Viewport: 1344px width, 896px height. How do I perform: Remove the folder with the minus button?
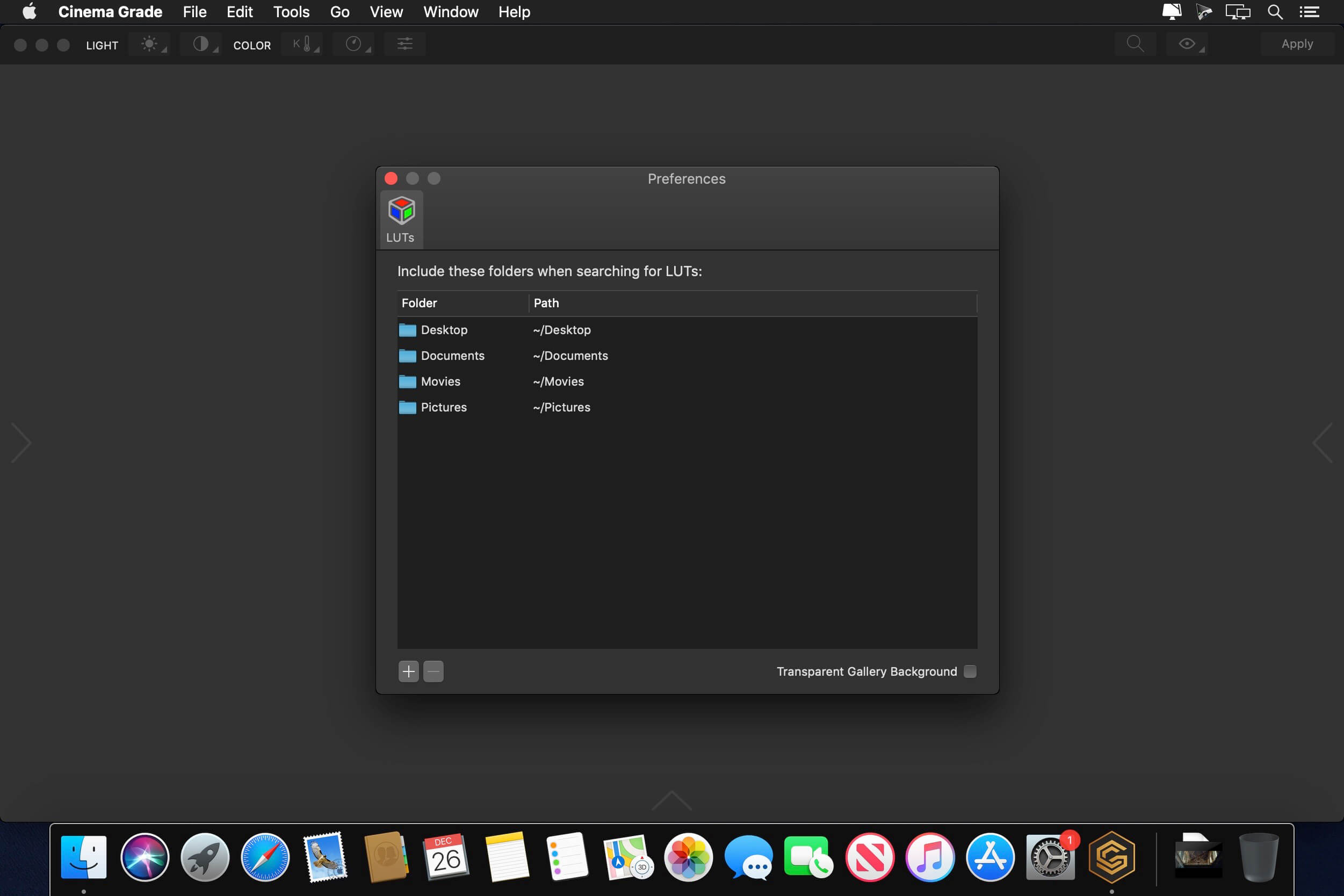(x=433, y=671)
